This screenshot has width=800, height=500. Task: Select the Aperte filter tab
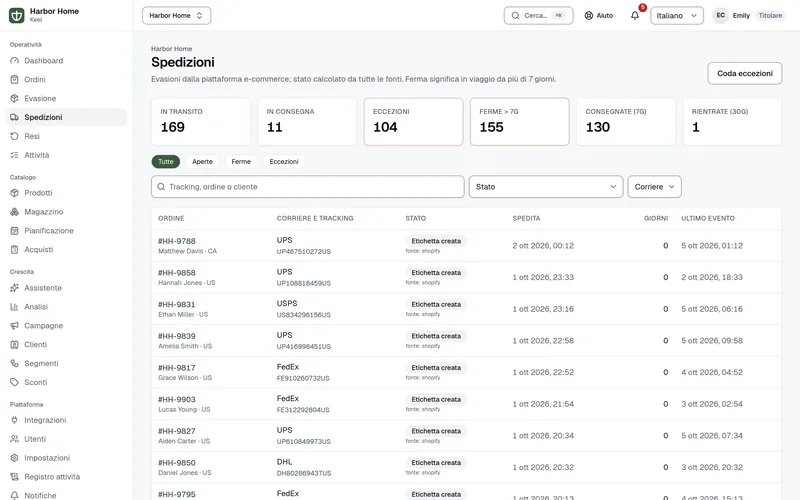tap(203, 162)
